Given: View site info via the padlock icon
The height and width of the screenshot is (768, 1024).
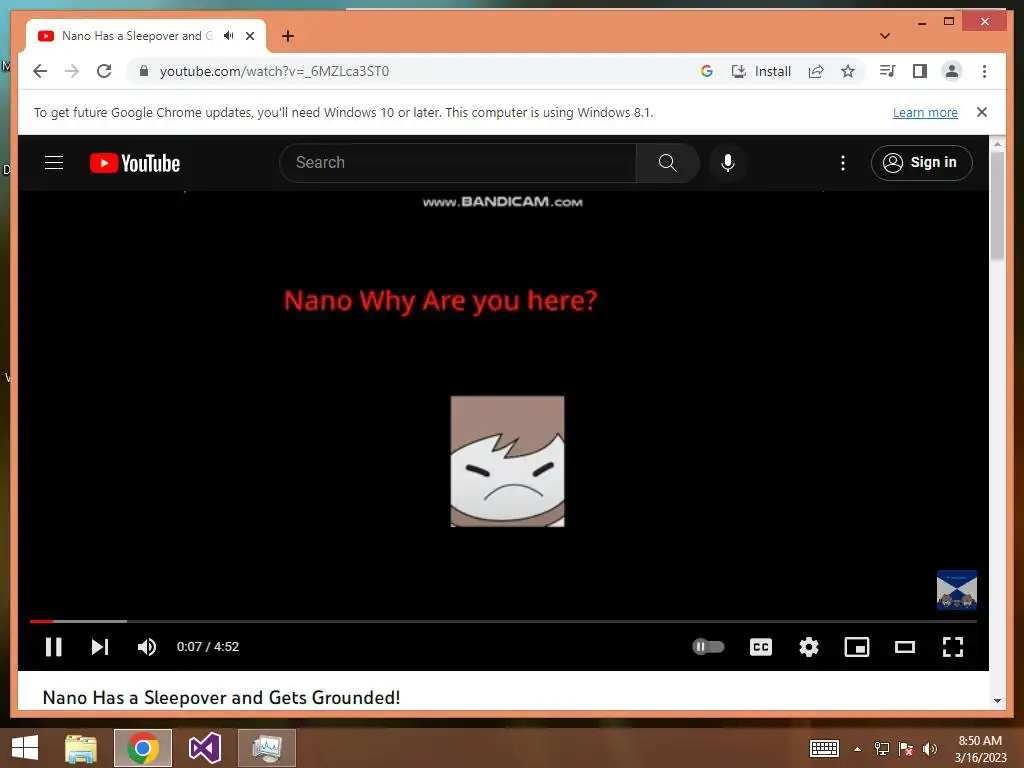Looking at the screenshot, I should [x=144, y=71].
